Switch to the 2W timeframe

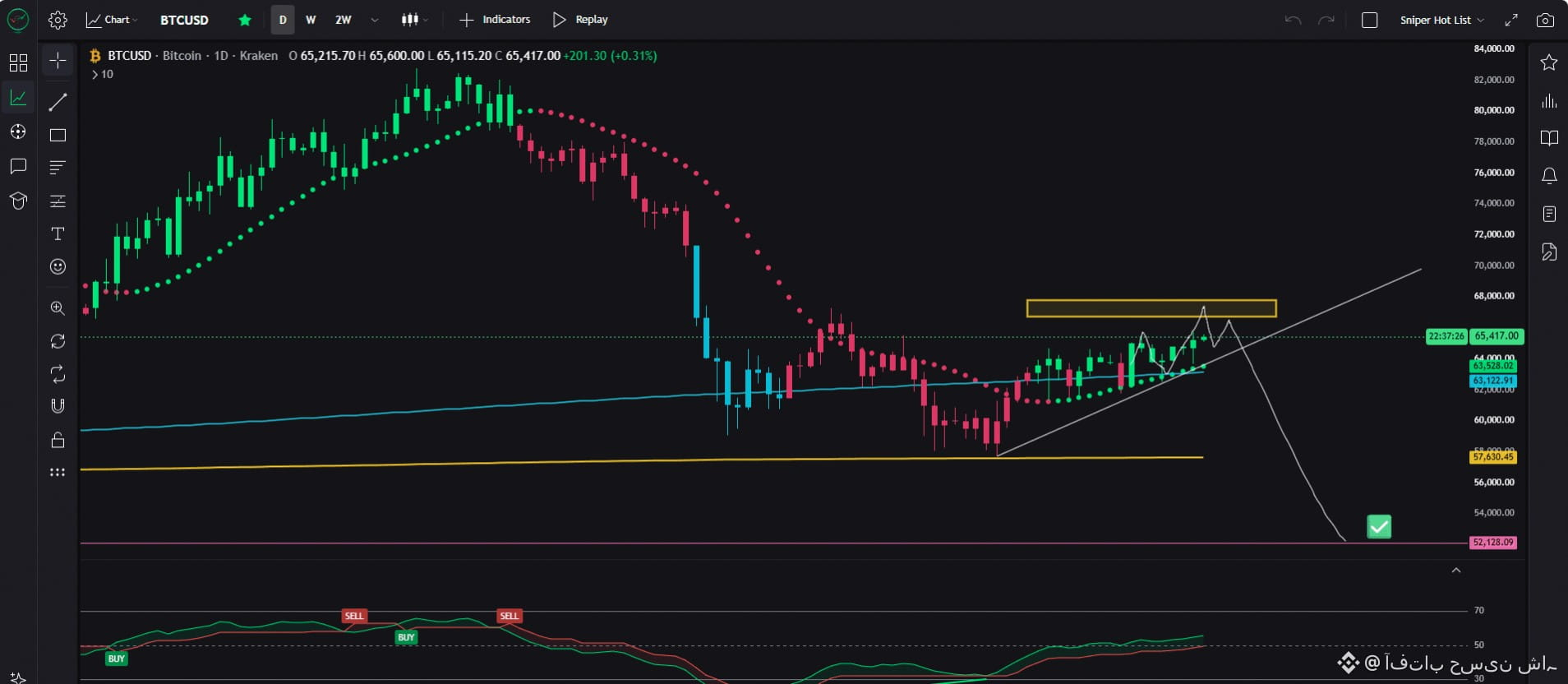(344, 20)
